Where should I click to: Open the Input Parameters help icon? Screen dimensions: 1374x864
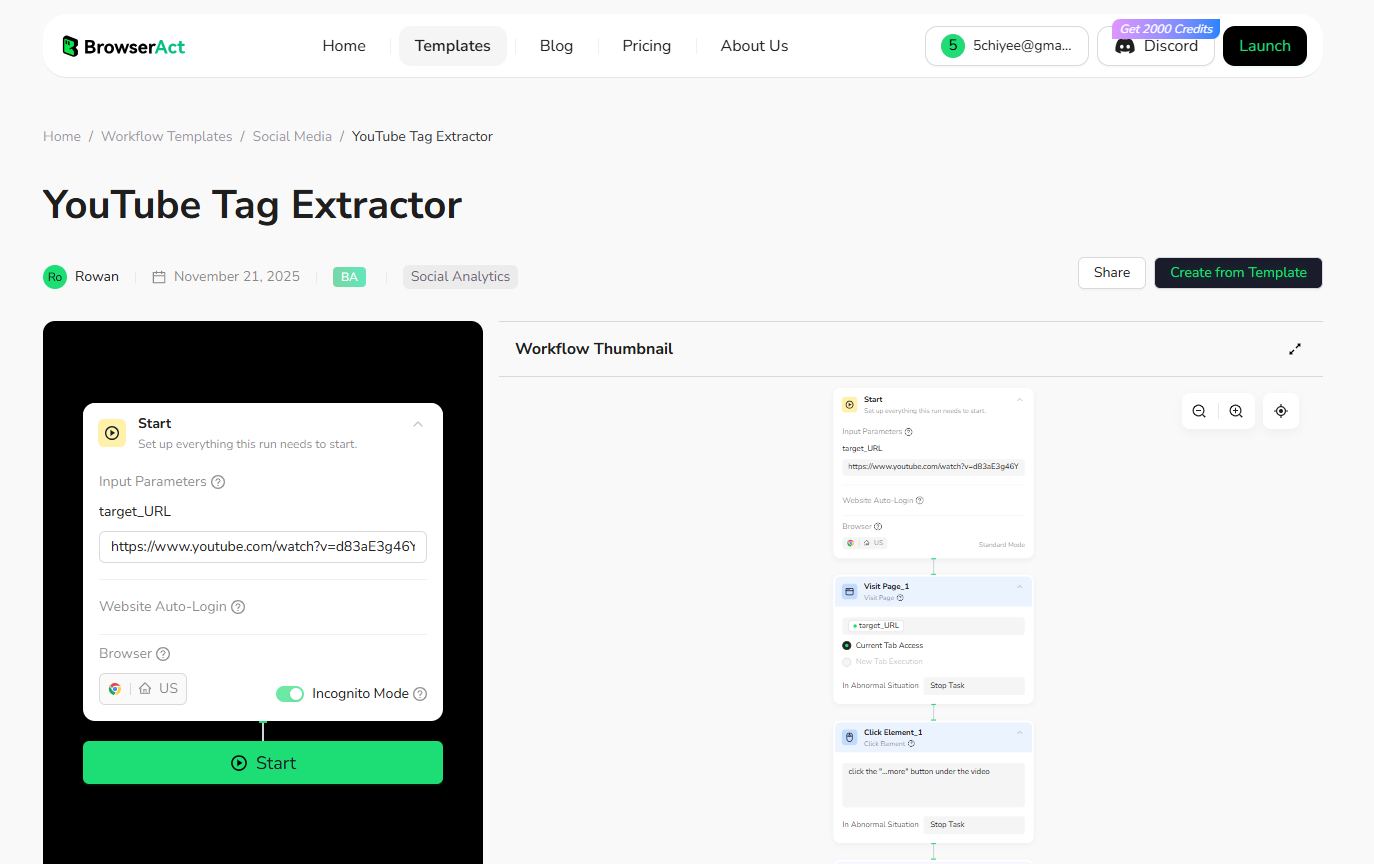[x=218, y=481]
